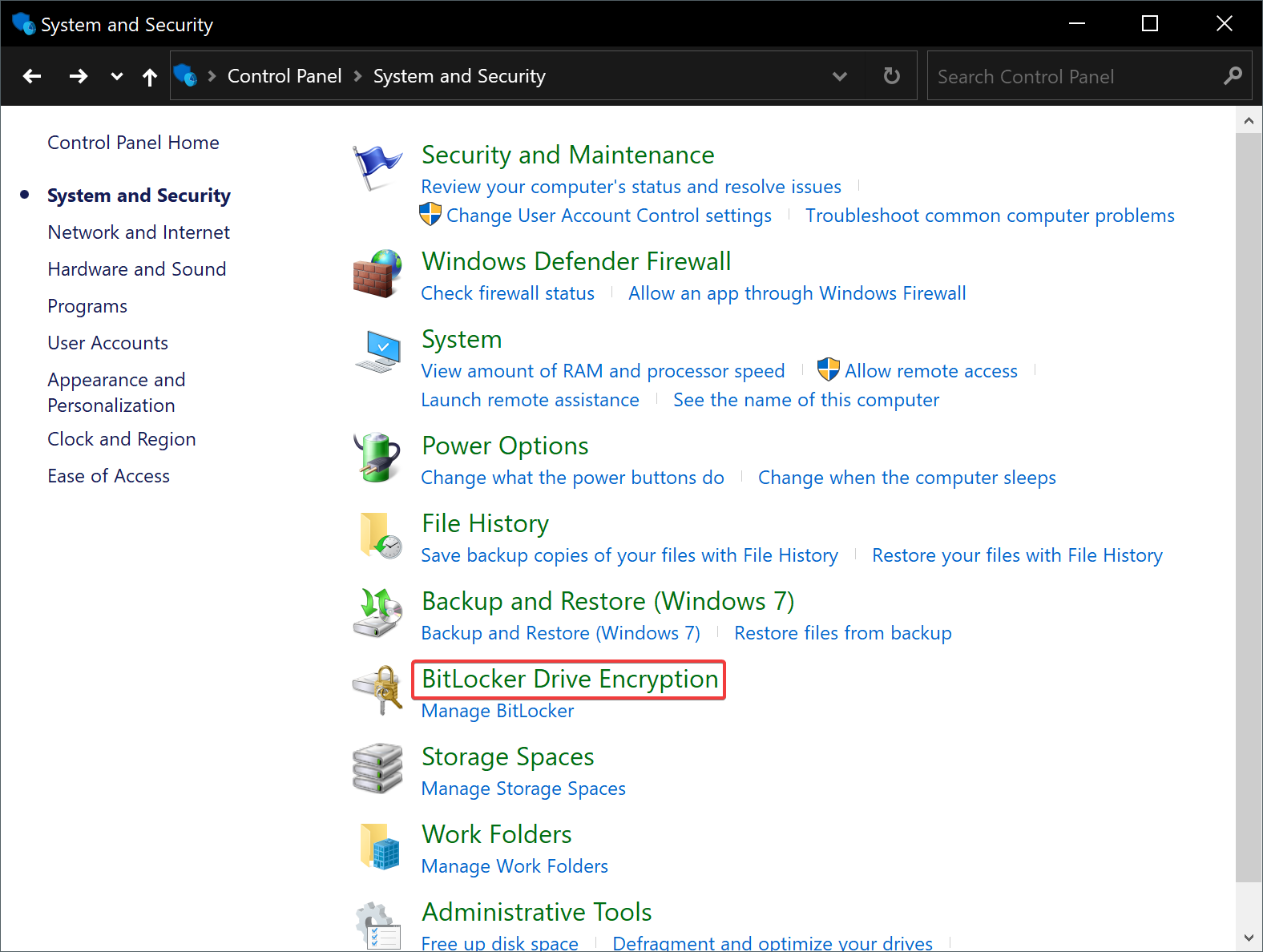Screen dimensions: 1263x952
Task: Click the Work Folders icon
Action: tap(380, 846)
